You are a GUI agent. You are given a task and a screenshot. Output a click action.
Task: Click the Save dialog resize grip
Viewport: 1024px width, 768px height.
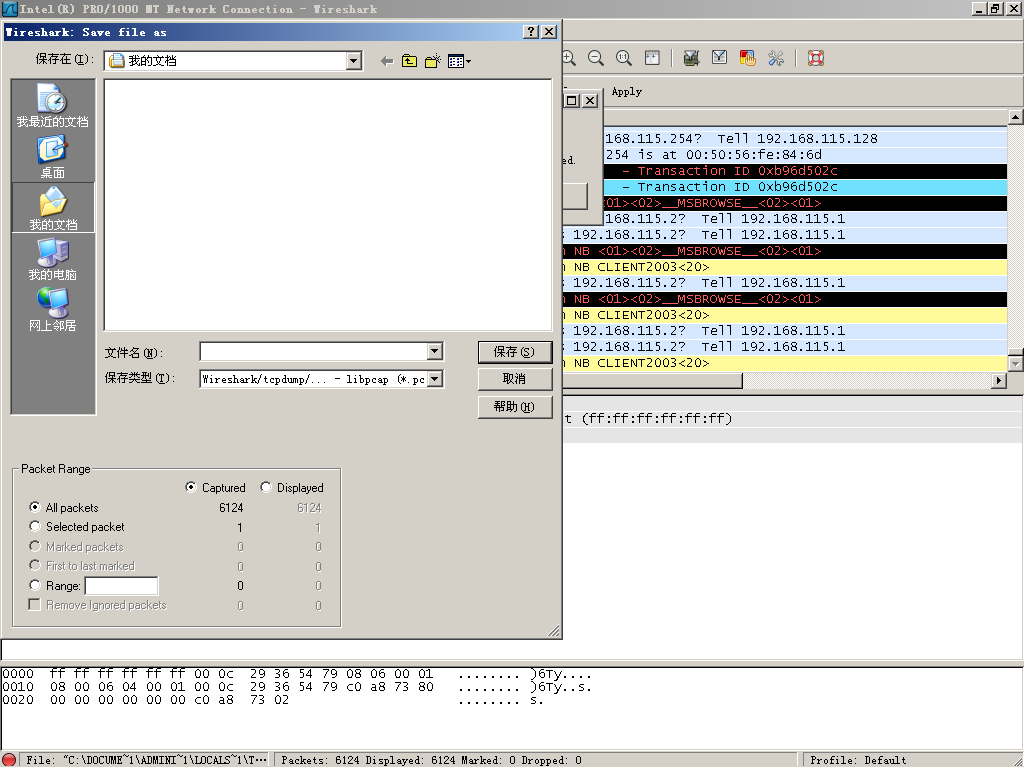tap(554, 631)
